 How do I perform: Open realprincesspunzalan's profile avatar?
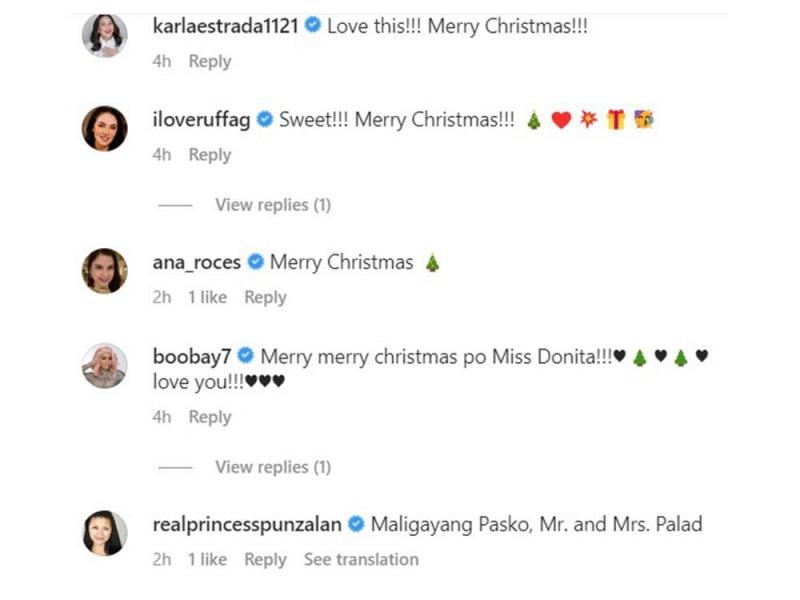pyautogui.click(x=104, y=533)
